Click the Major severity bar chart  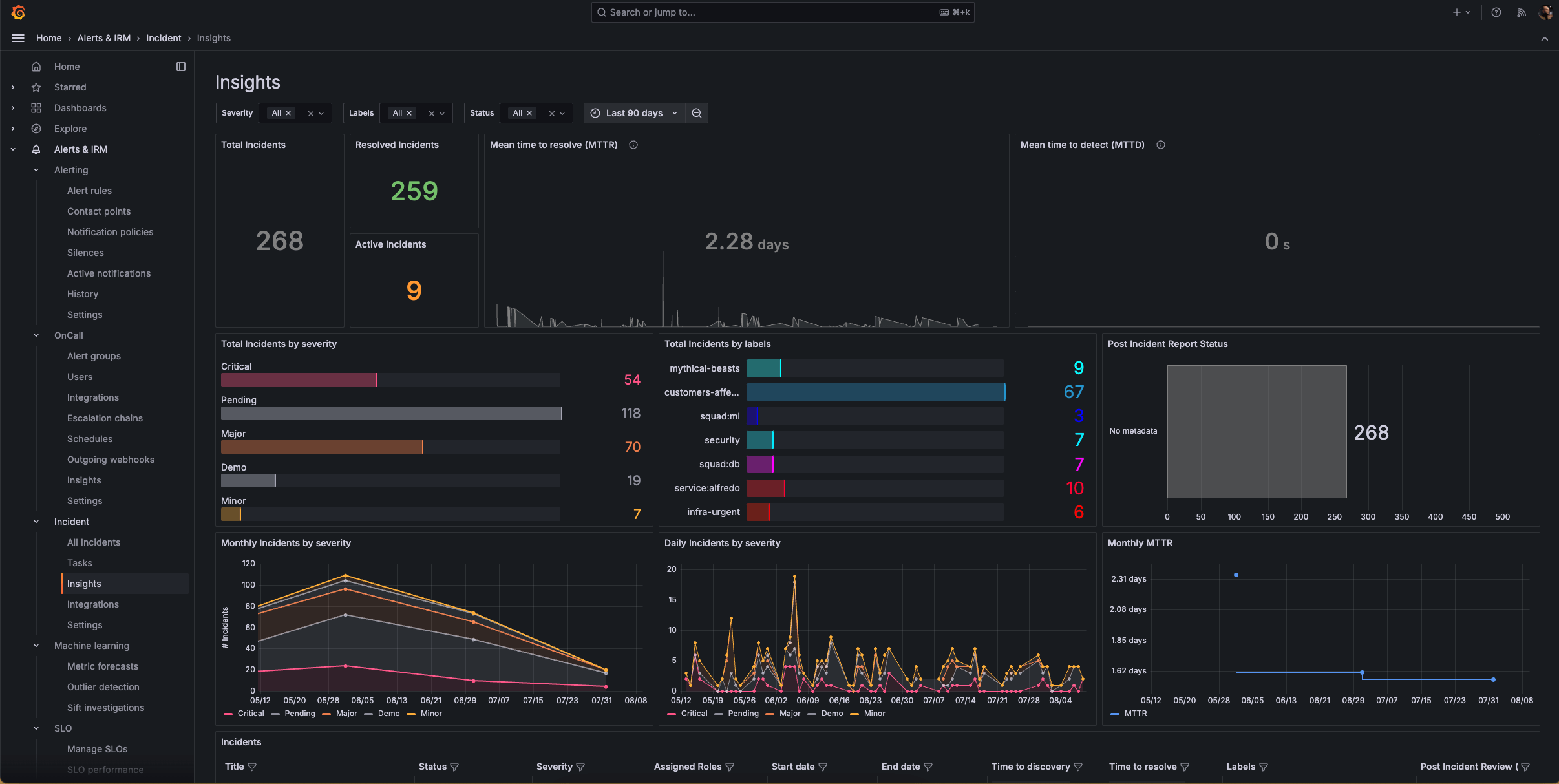(323, 446)
